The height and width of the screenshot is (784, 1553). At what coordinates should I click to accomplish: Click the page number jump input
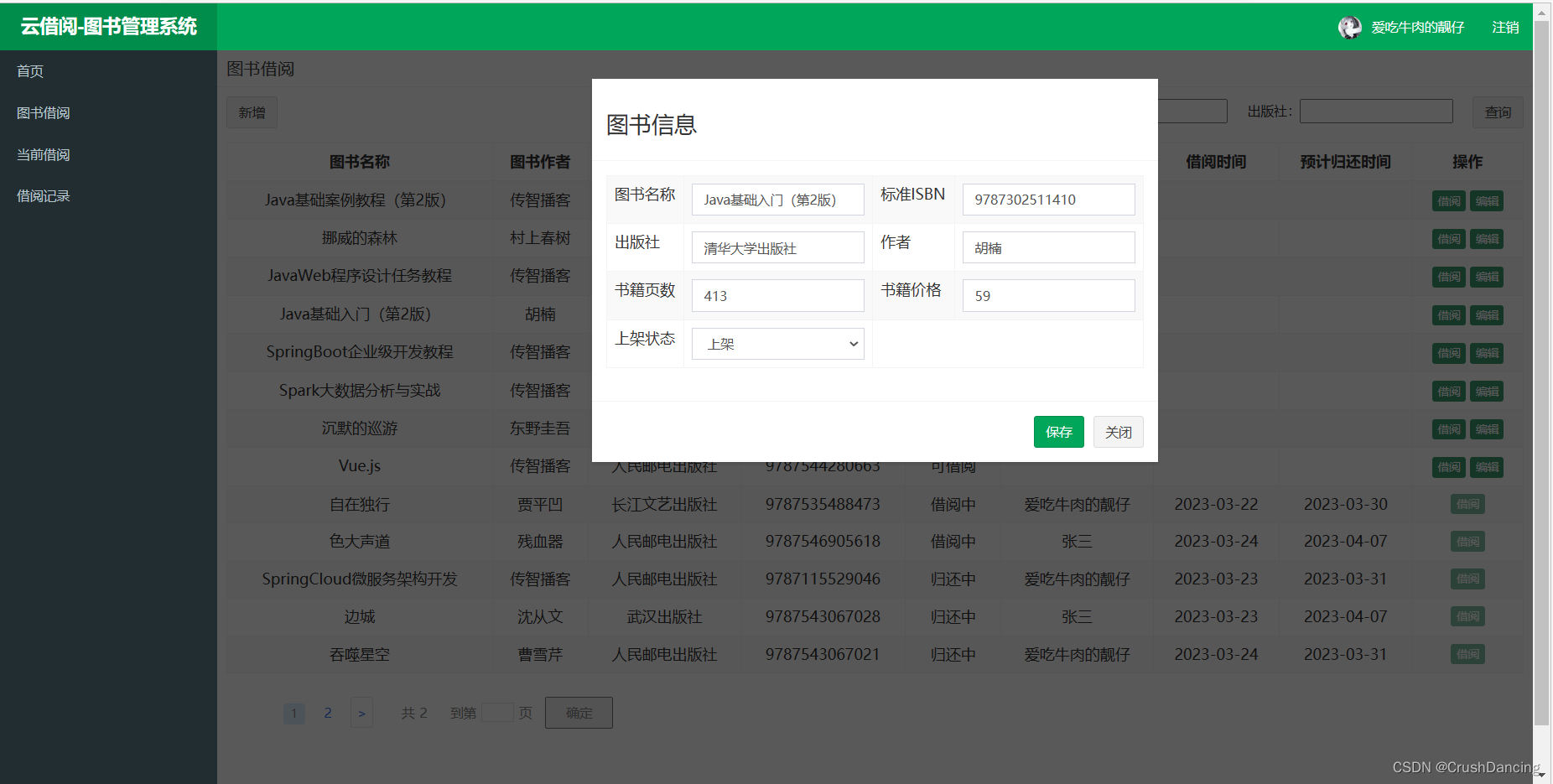(x=497, y=712)
